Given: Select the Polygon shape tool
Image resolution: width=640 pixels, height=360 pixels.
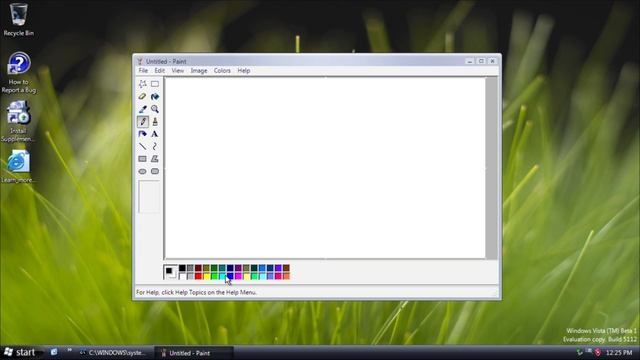Looking at the screenshot, I should (155, 159).
